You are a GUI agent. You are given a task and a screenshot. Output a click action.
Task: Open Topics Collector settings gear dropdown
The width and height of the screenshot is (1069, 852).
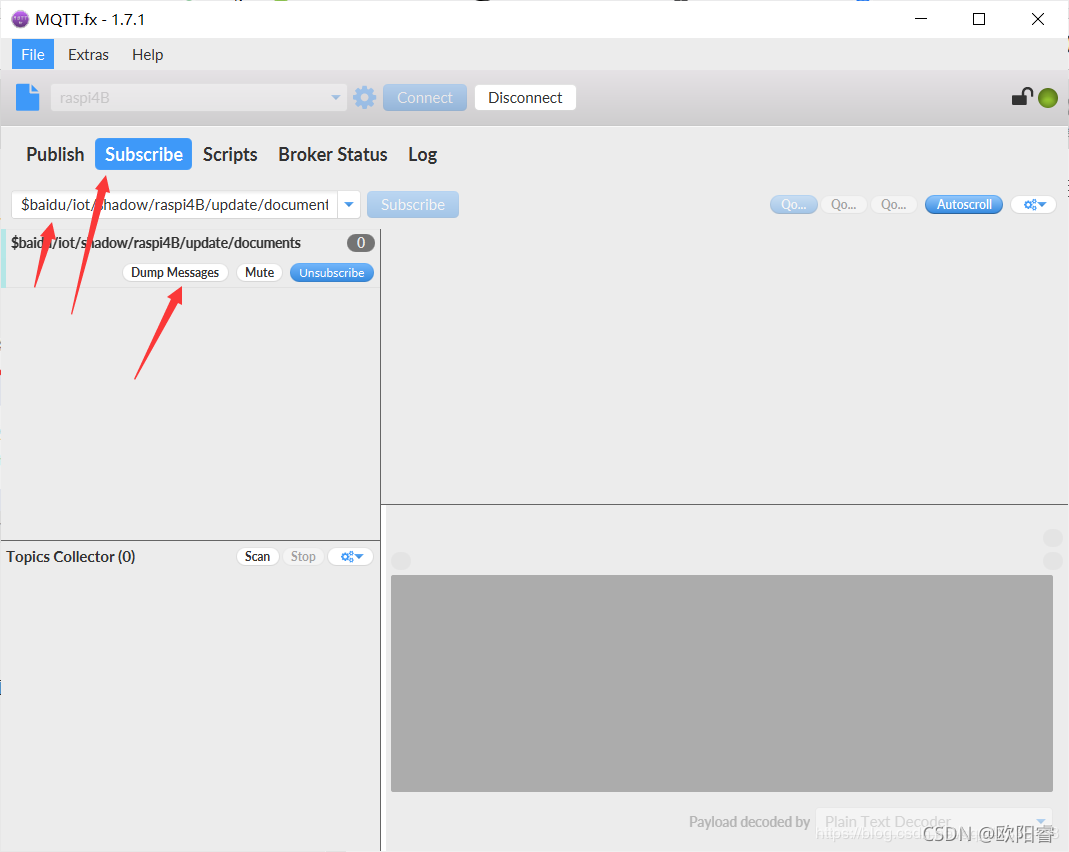pos(351,557)
